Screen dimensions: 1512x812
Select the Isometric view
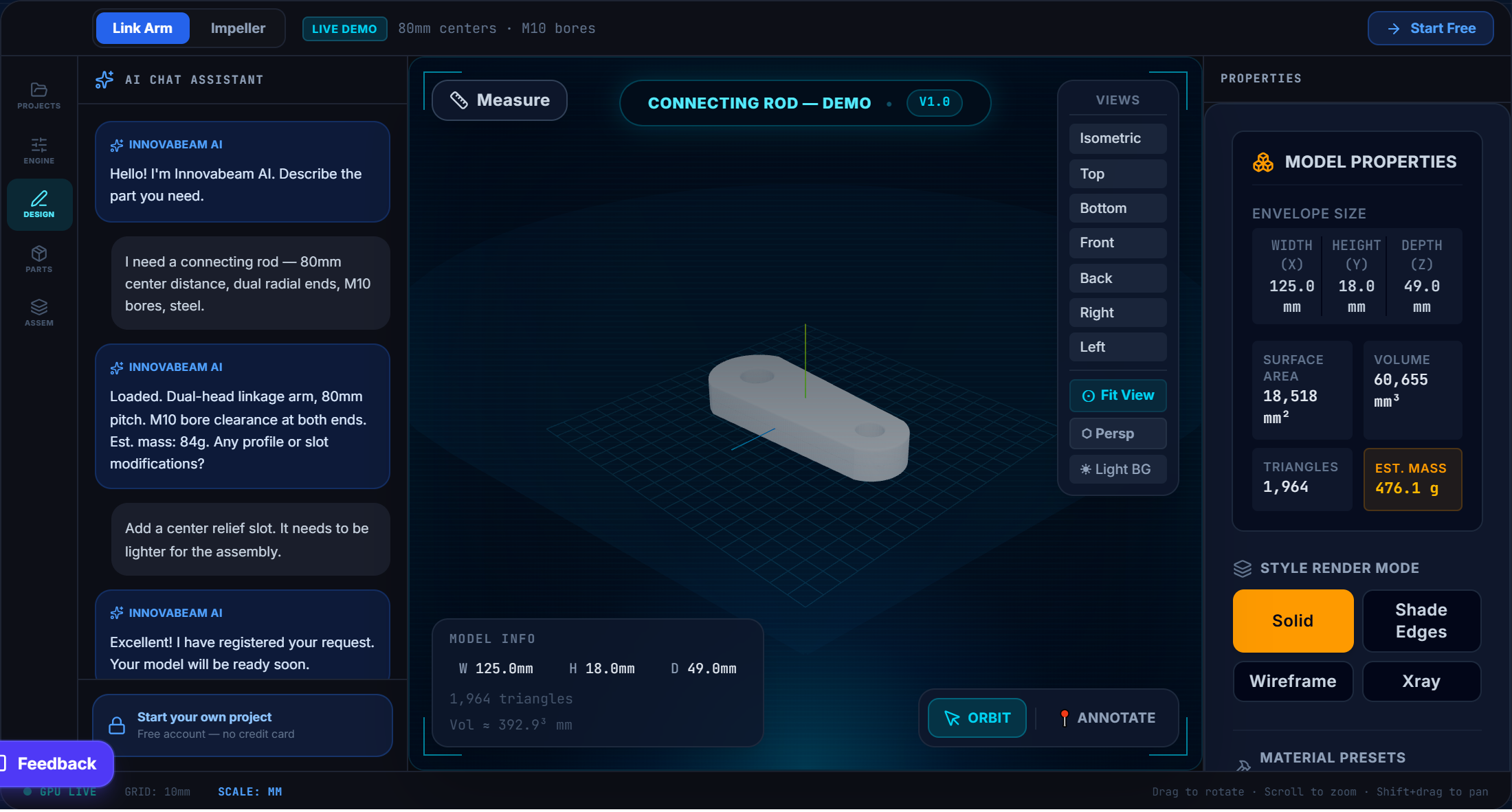(1118, 138)
